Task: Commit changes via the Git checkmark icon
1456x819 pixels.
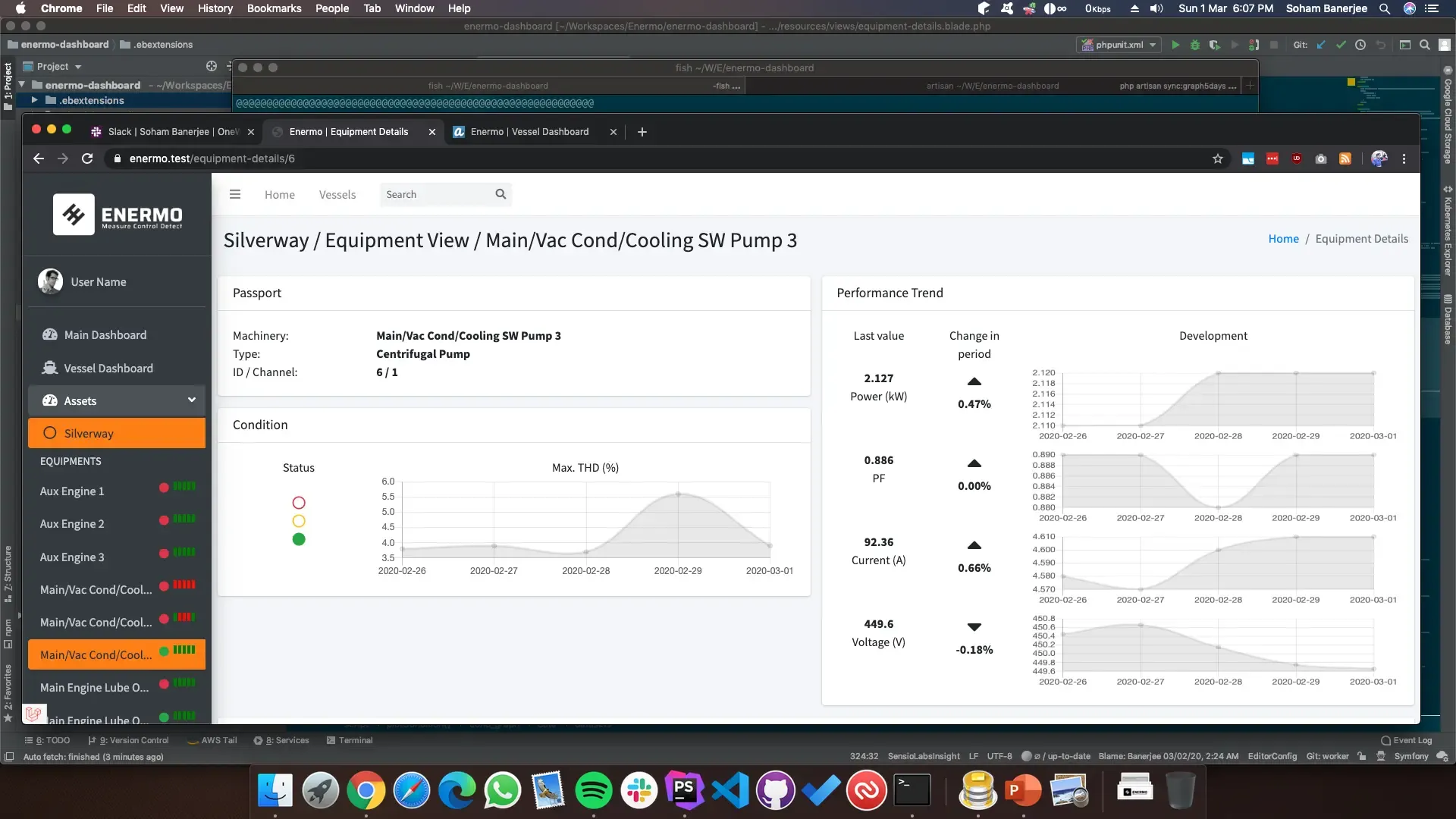Action: [x=1341, y=45]
